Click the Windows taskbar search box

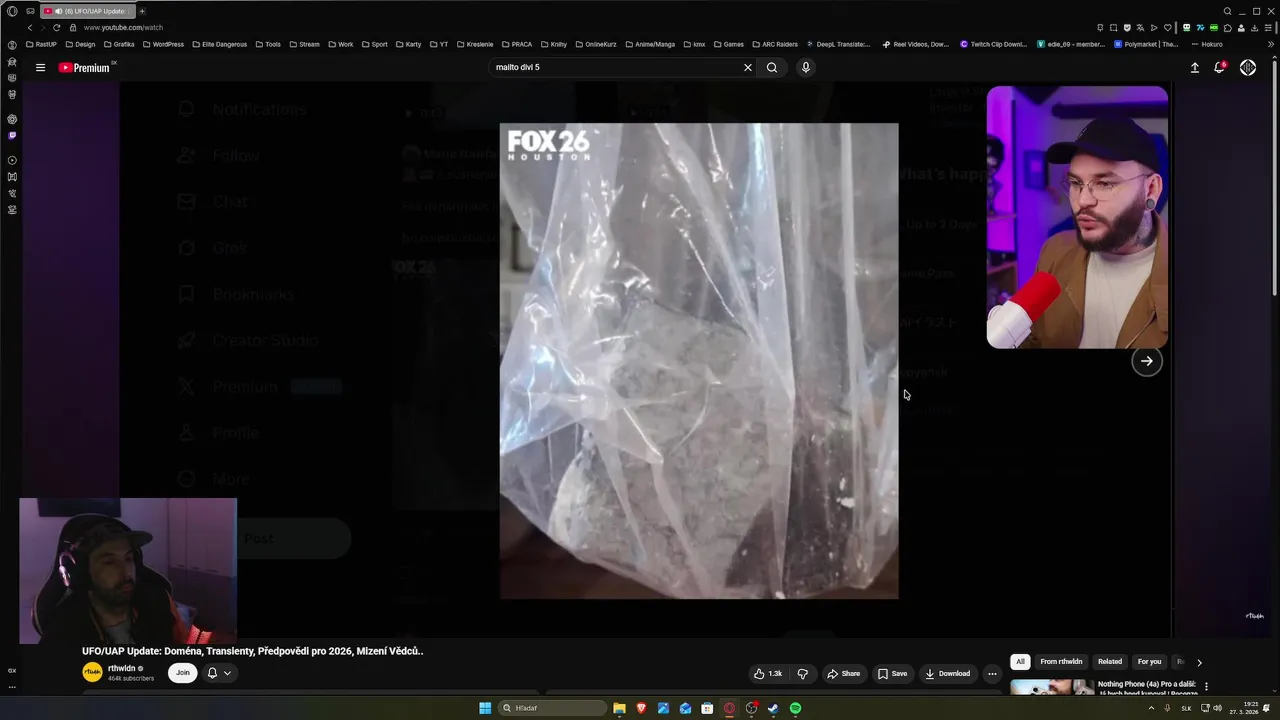(x=553, y=708)
